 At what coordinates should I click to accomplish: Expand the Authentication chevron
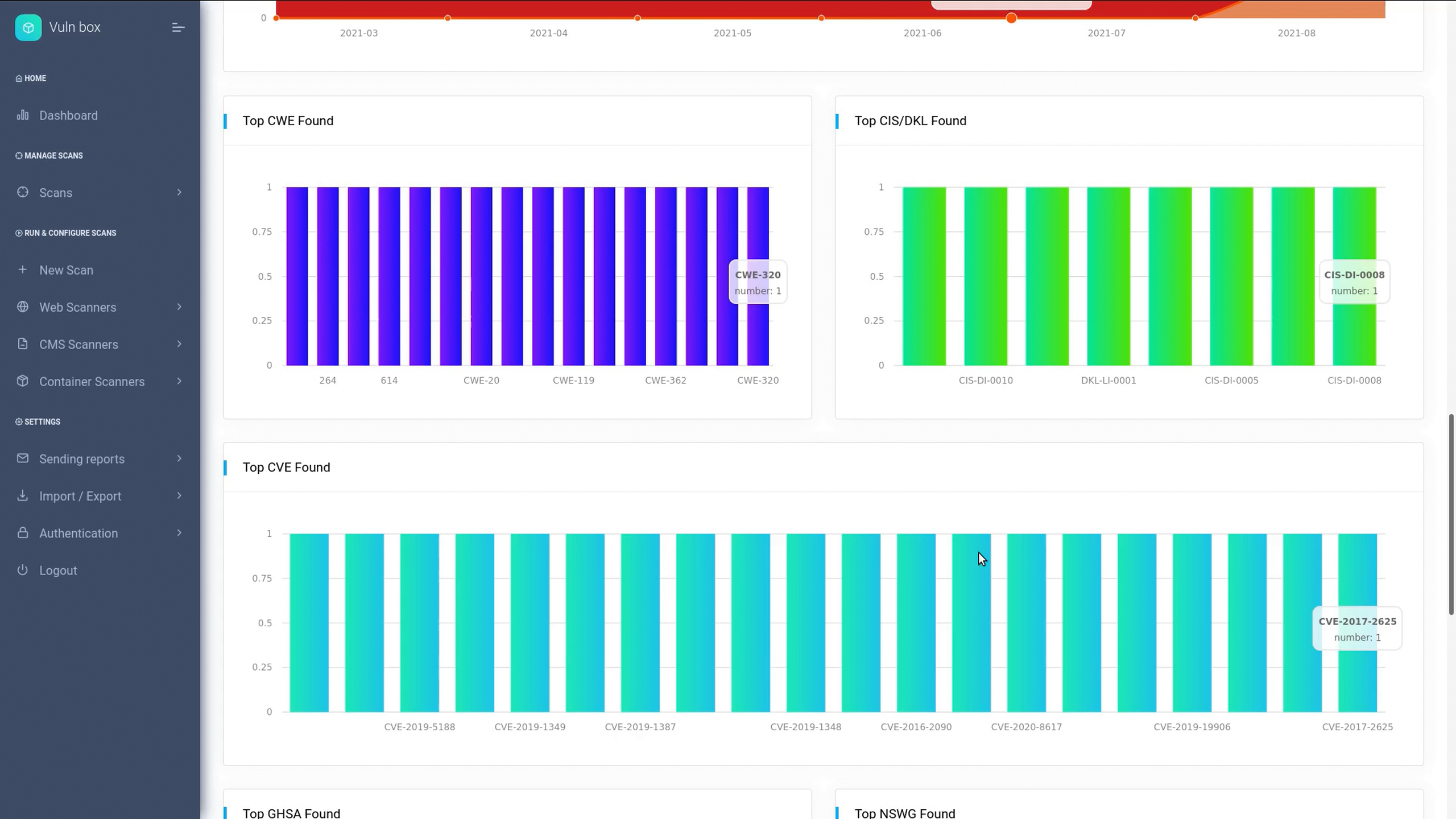(179, 532)
